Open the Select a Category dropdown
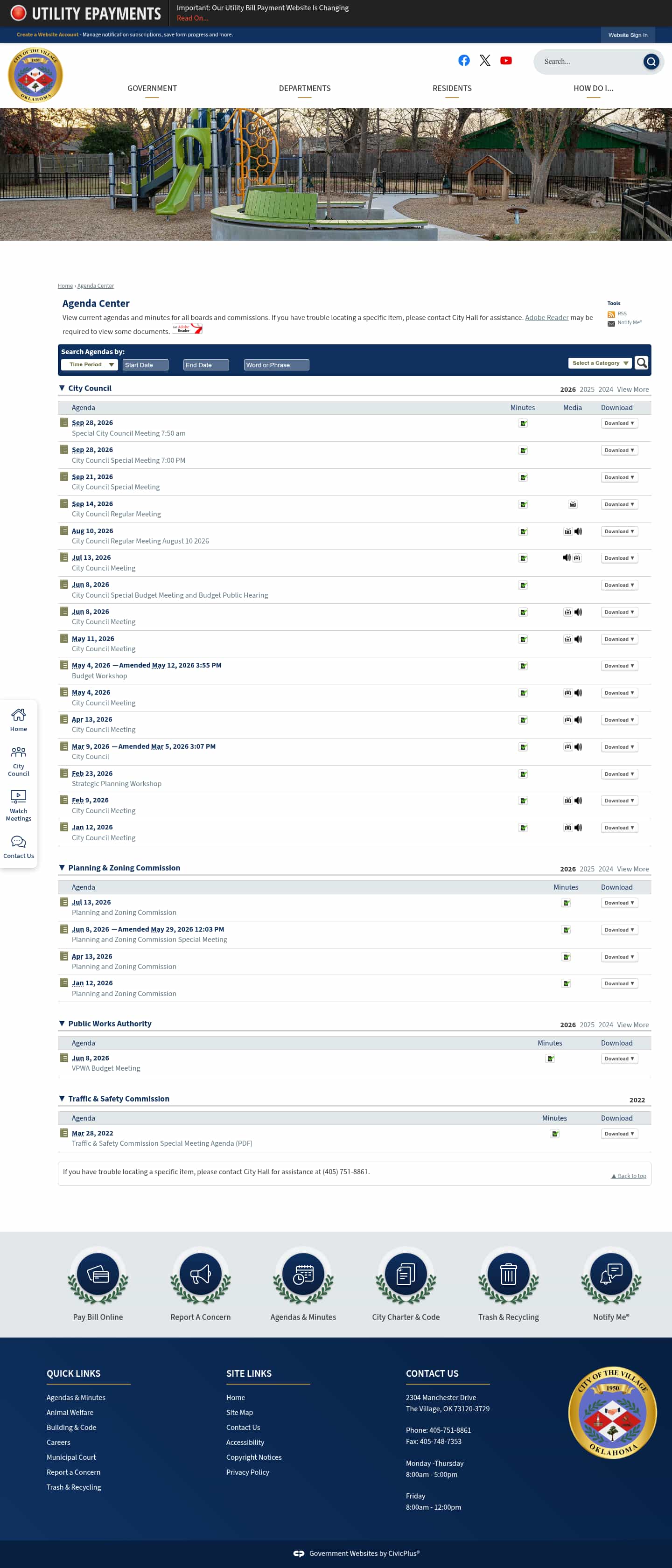This screenshot has width=672, height=1568. (x=600, y=363)
